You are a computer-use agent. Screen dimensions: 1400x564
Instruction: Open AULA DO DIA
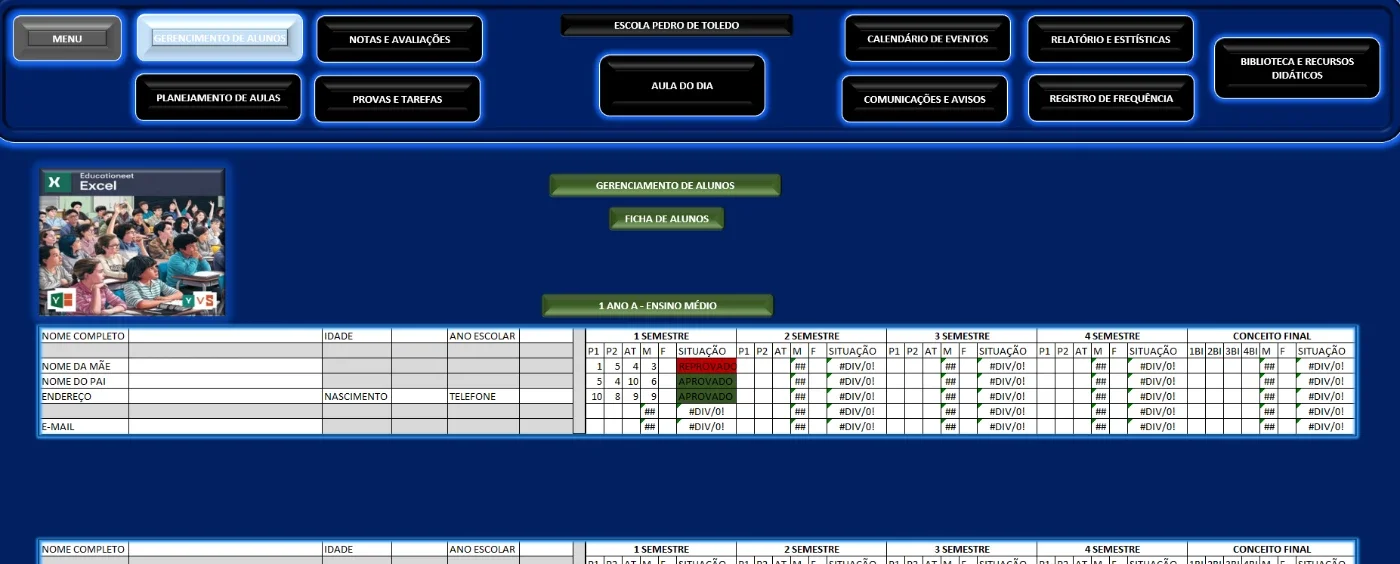tap(682, 85)
